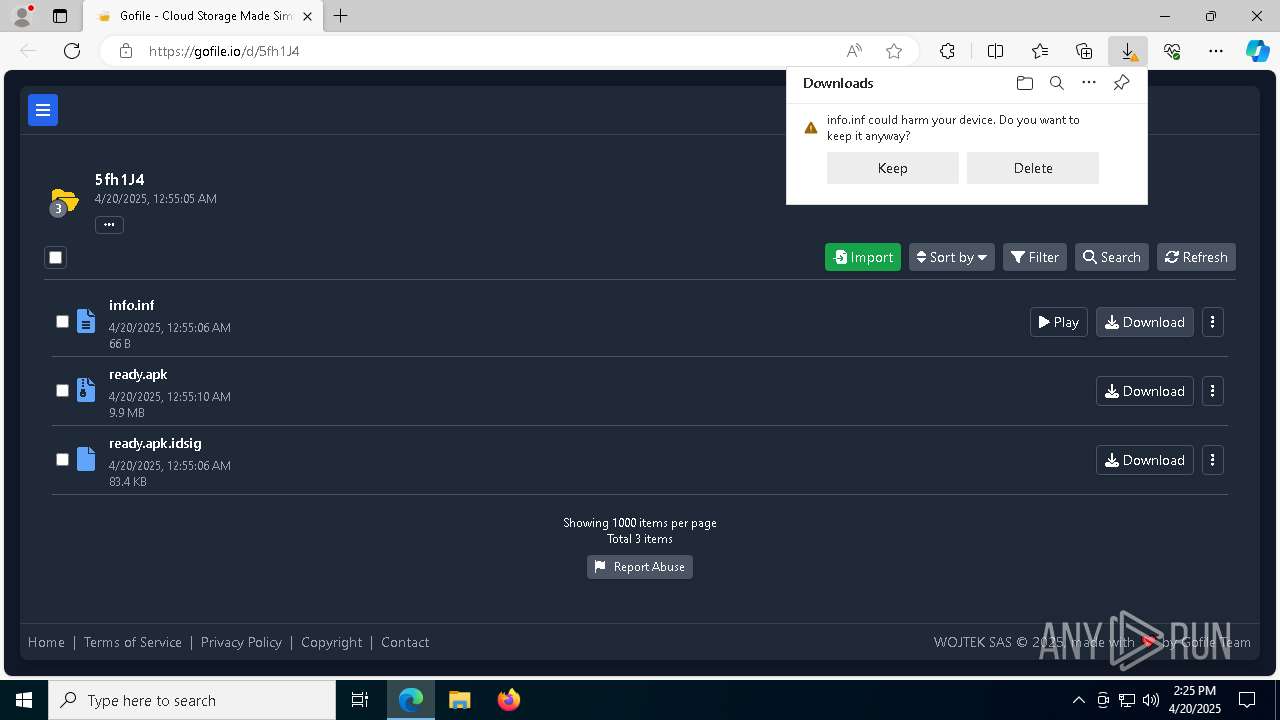Open Browser essentials icon
Viewport: 1280px width, 720px height.
point(1172,51)
